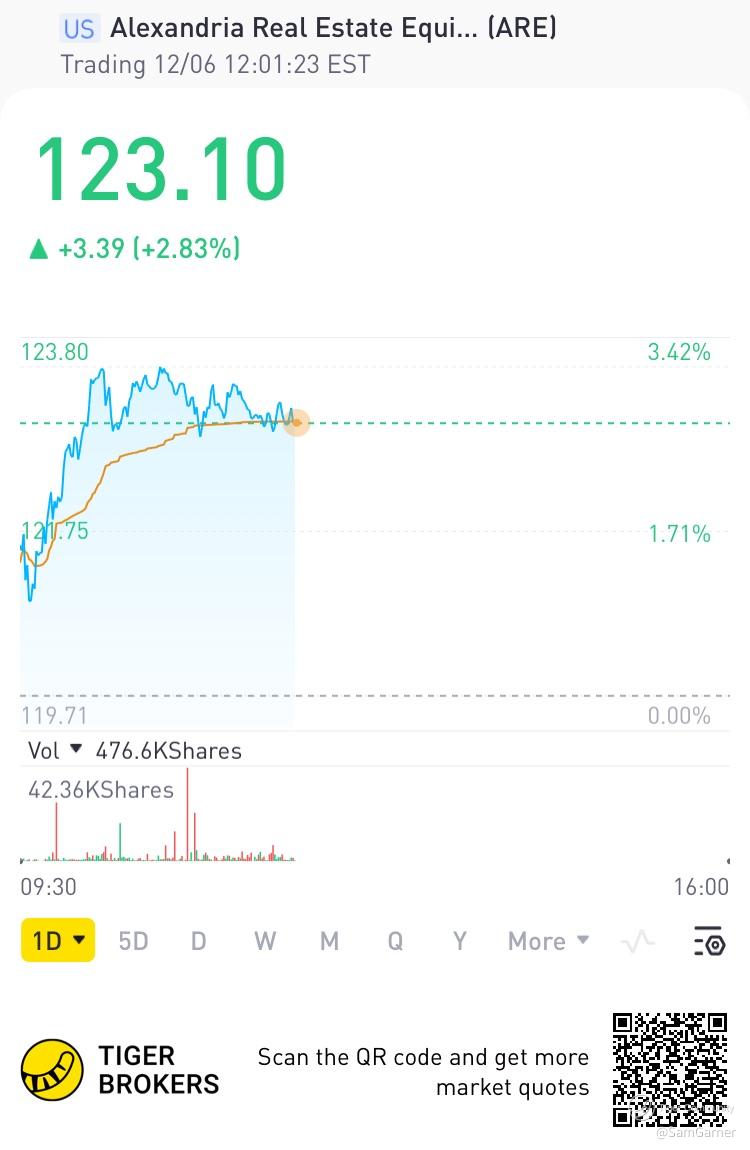
Task: Open the chart settings icon
Action: coord(709,941)
